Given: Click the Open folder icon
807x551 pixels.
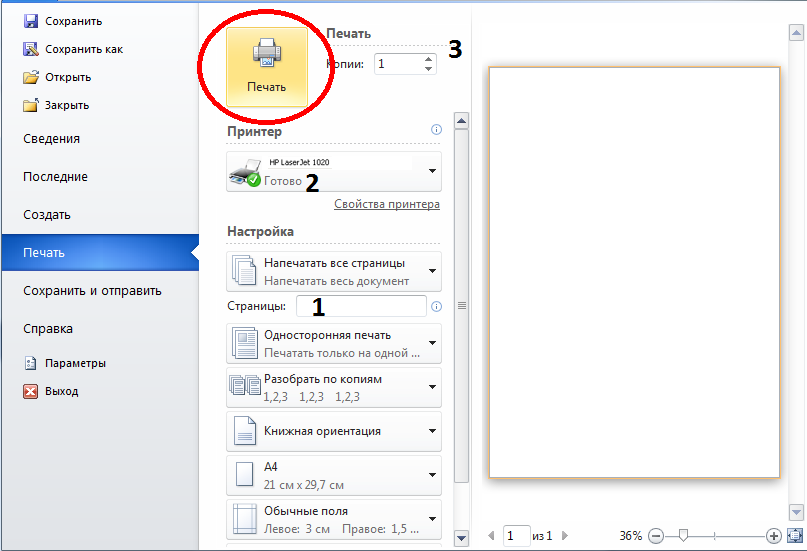Looking at the screenshot, I should click(31, 77).
